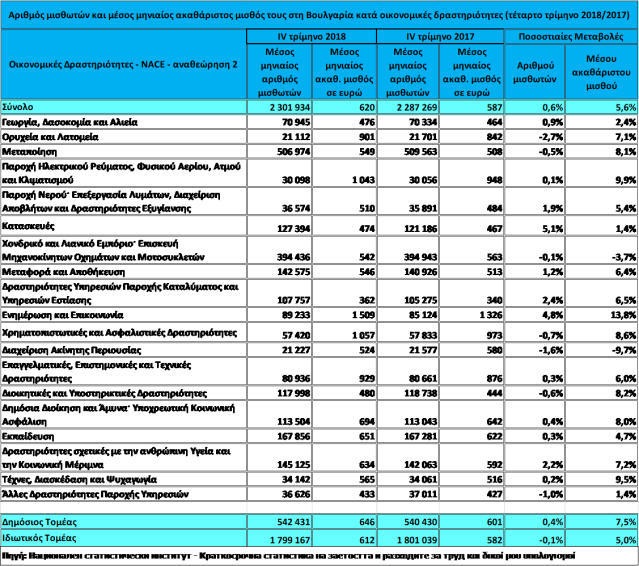Viewport: 639px width, 566px height.
Task: Select the 'IV τρίμηνο 2018' column header
Action: (x=311, y=36)
